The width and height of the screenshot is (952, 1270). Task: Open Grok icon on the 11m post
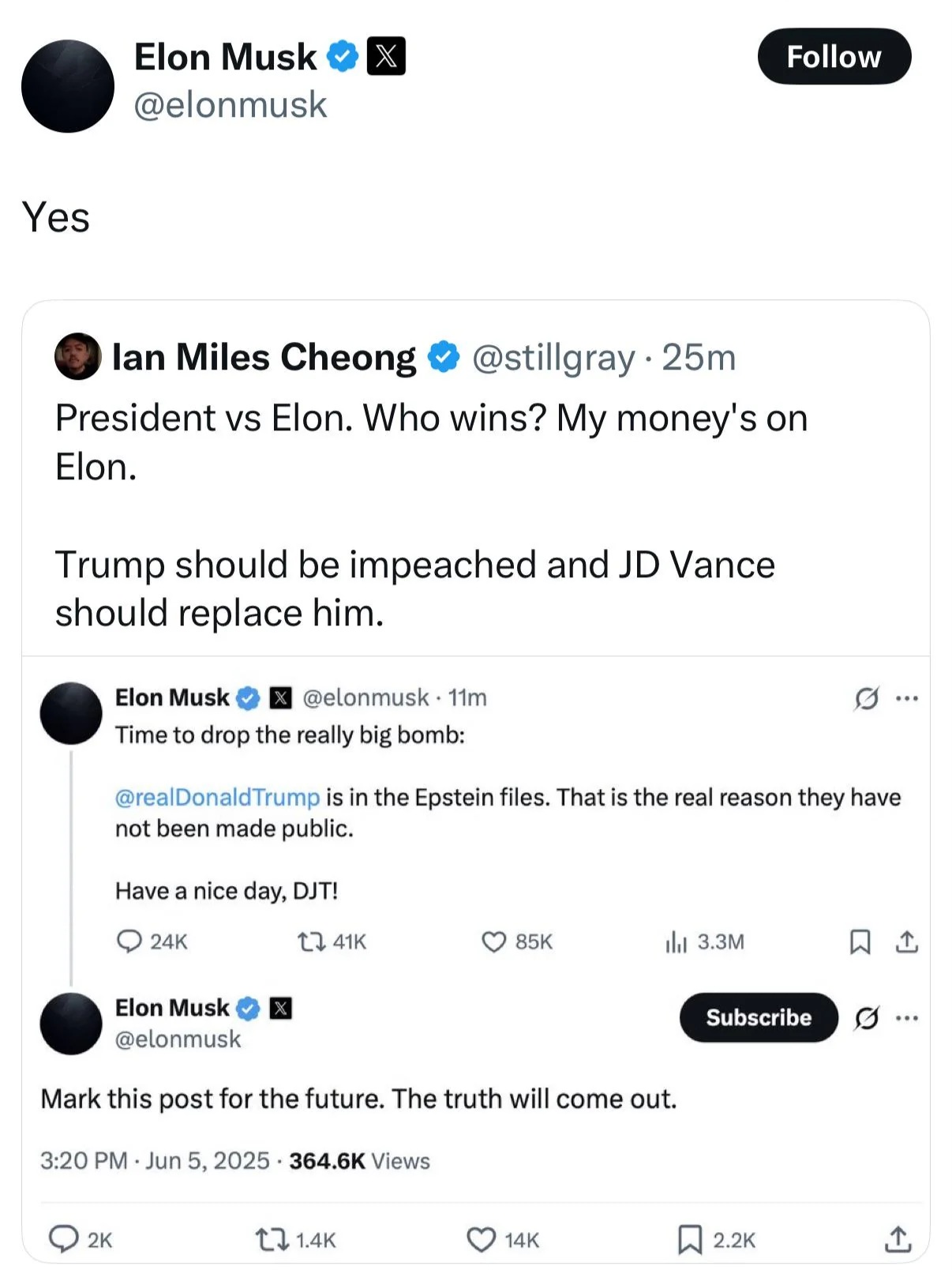pos(866,698)
